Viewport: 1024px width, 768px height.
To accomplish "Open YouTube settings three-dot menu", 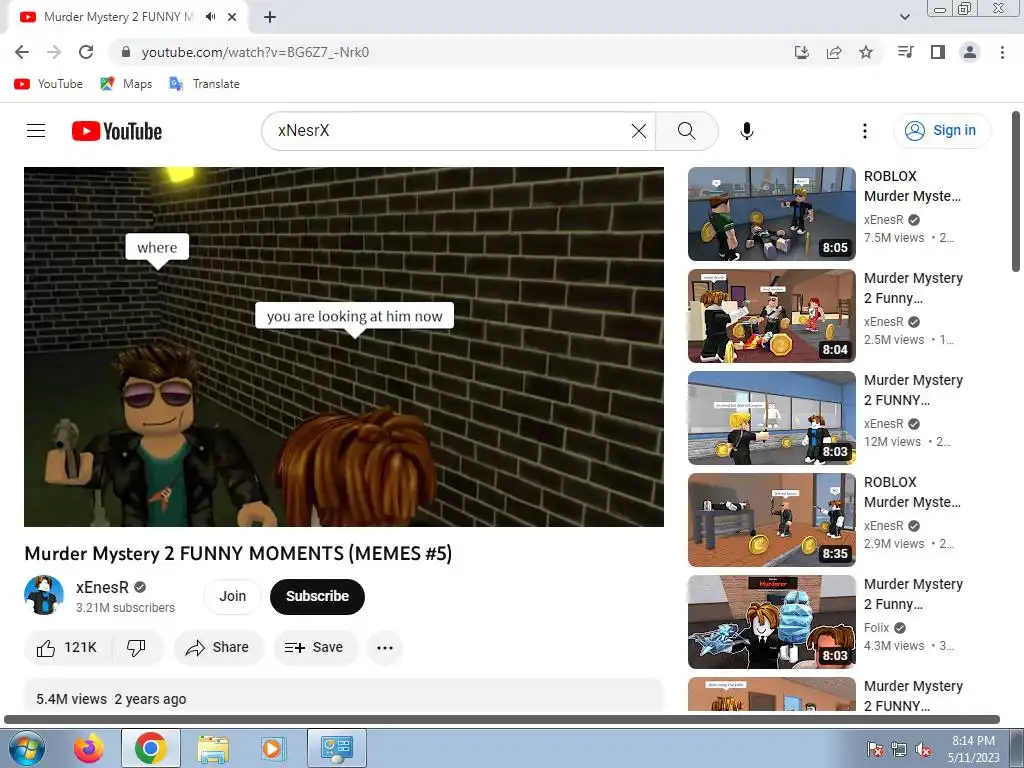I will pos(865,131).
